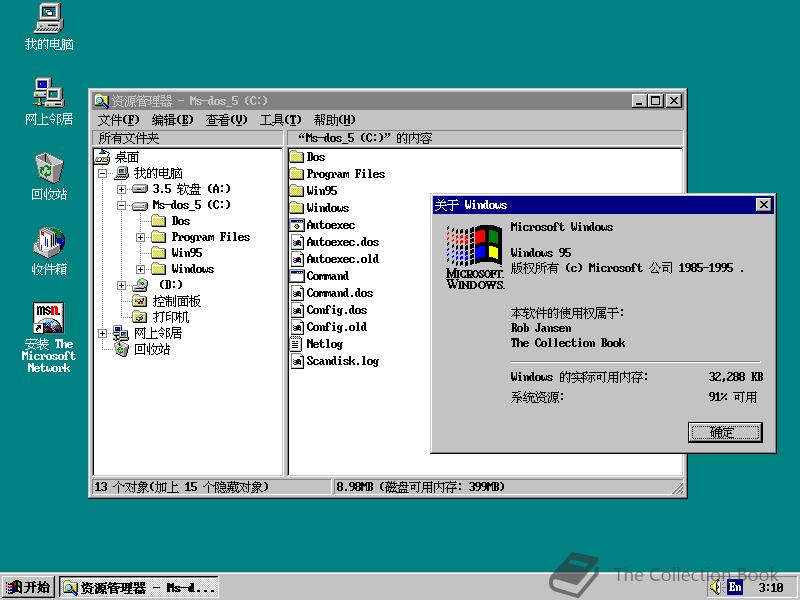Image resolution: width=800 pixels, height=600 pixels.
Task: Click the explorer title bar system icon
Action: [102, 101]
